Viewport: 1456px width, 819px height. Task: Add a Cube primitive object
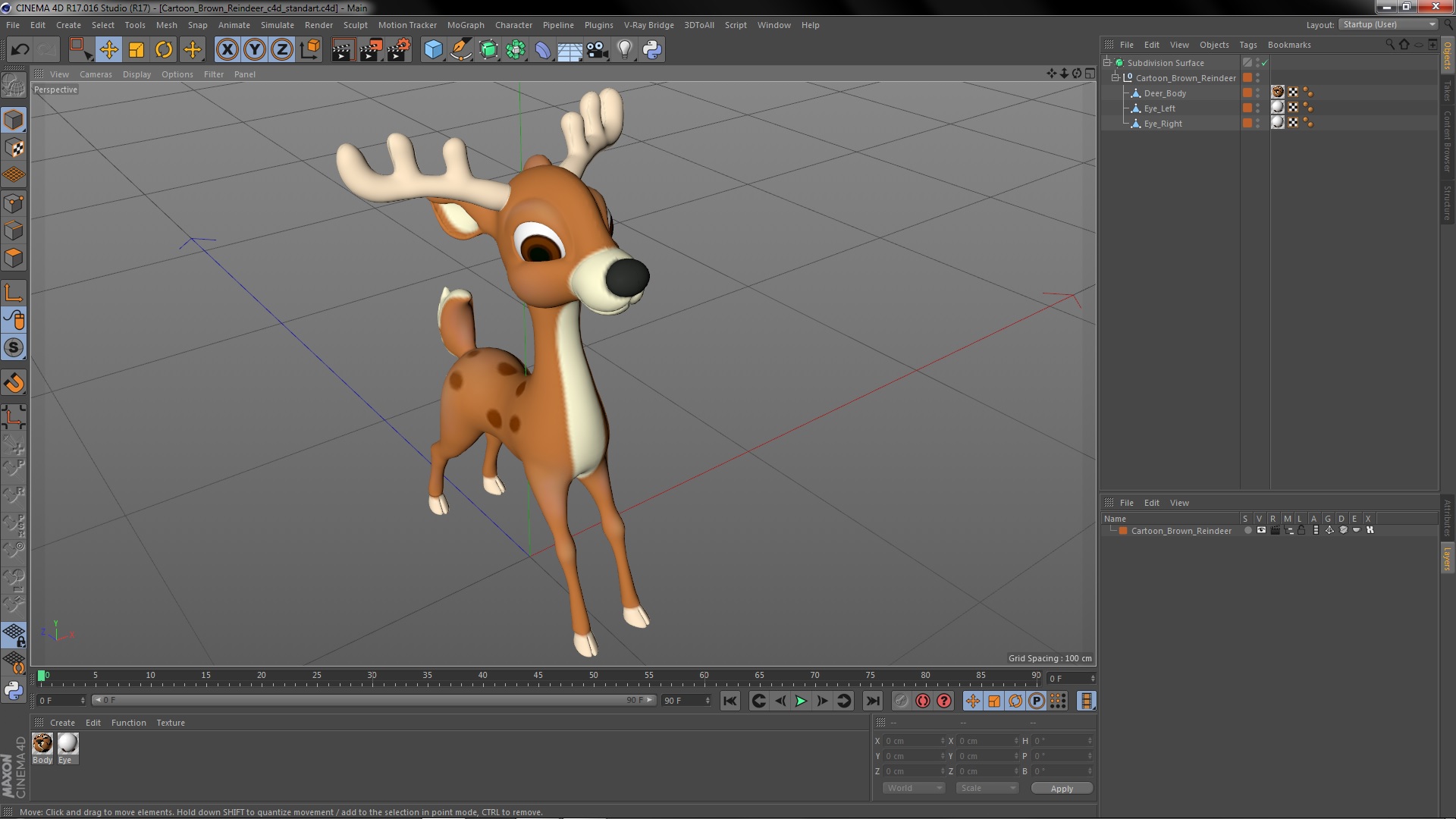coord(433,50)
